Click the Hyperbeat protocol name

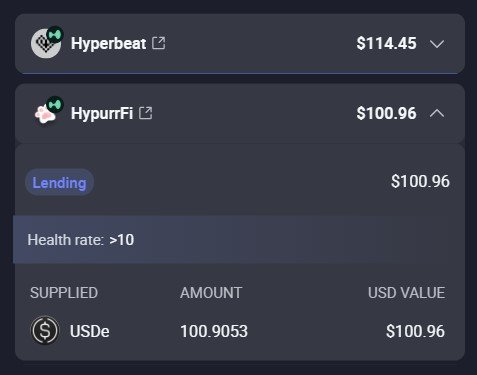click(108, 44)
